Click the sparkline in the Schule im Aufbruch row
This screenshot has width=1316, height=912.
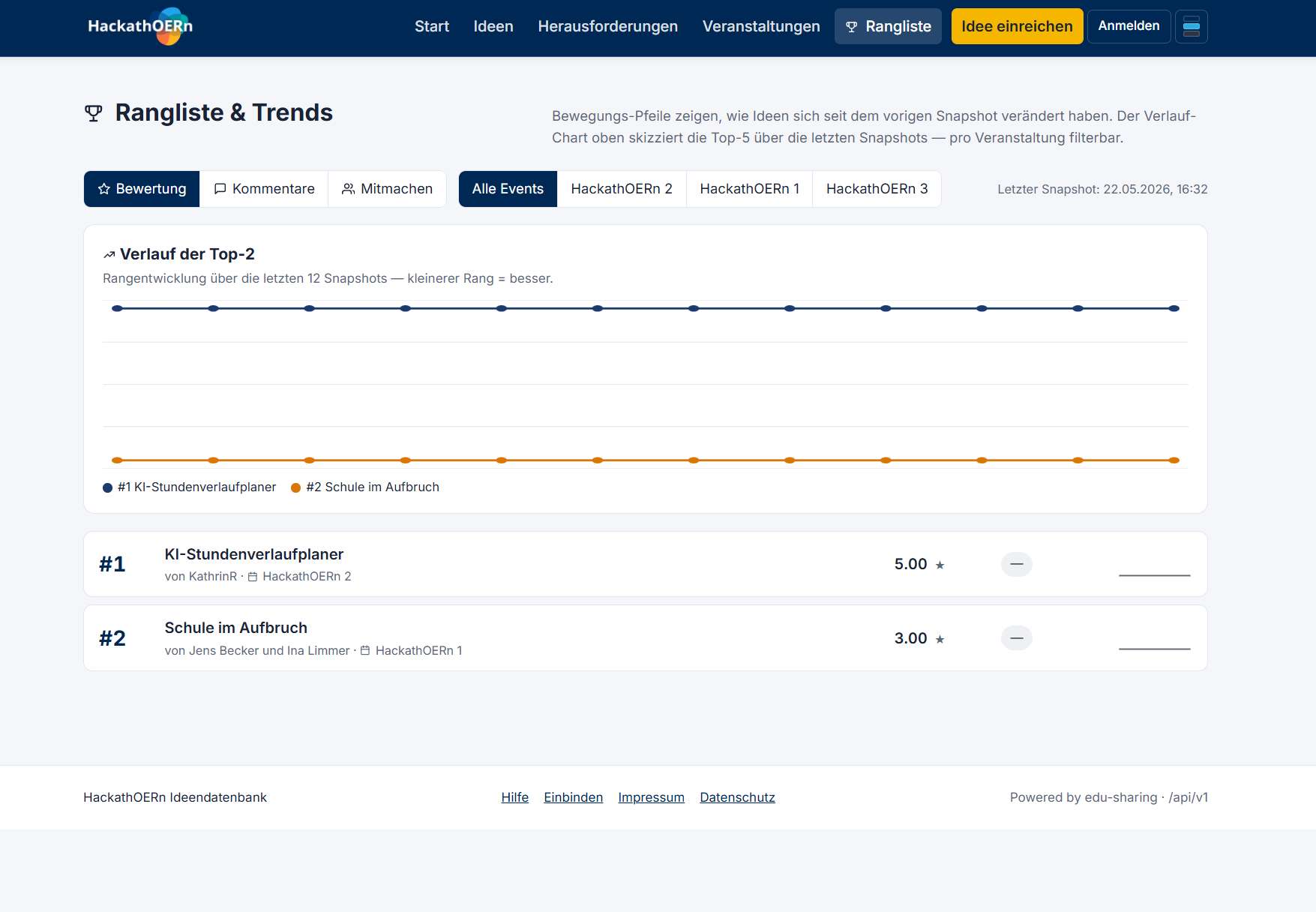pyautogui.click(x=1155, y=648)
